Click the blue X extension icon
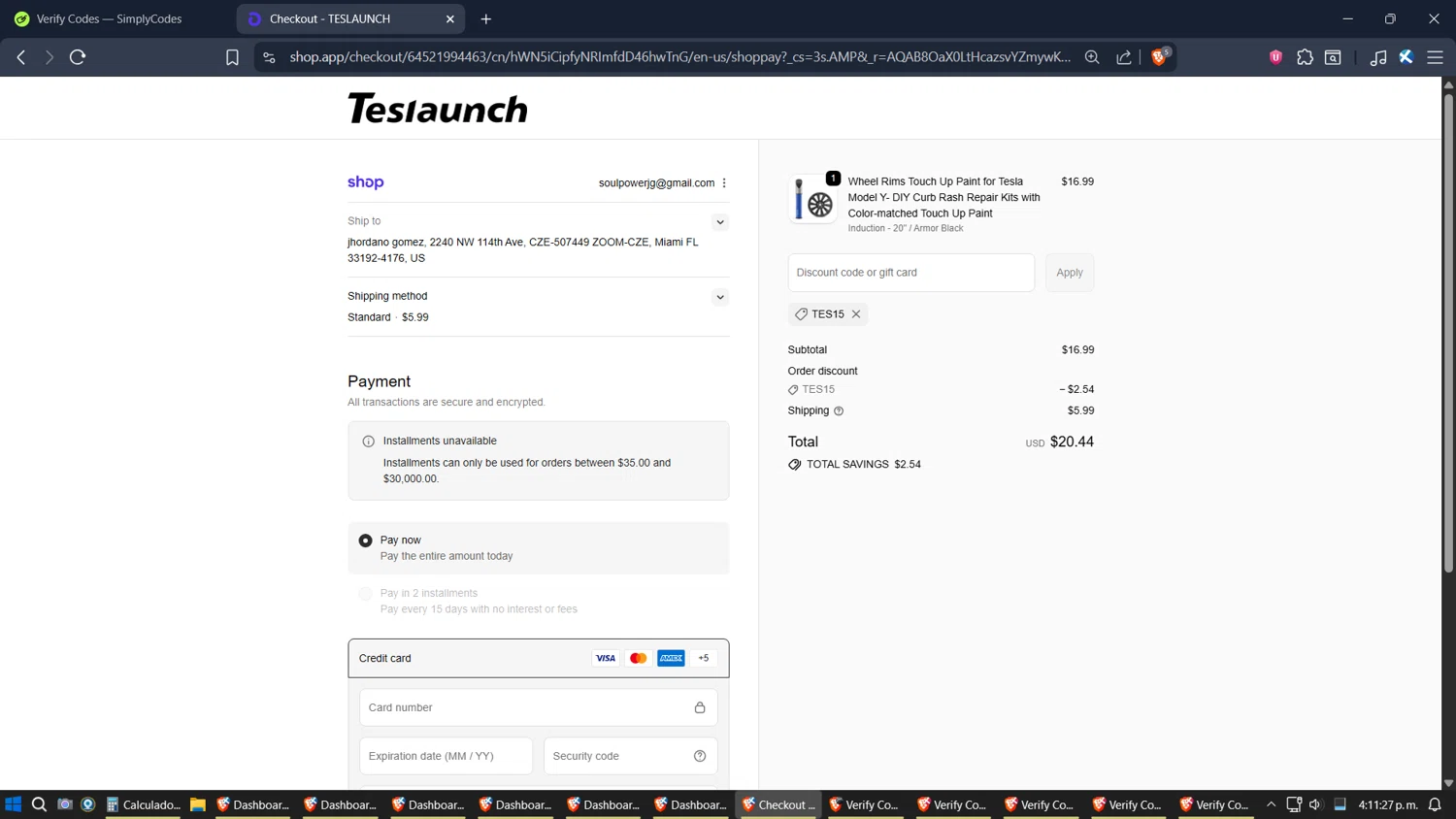 pos(1406,57)
